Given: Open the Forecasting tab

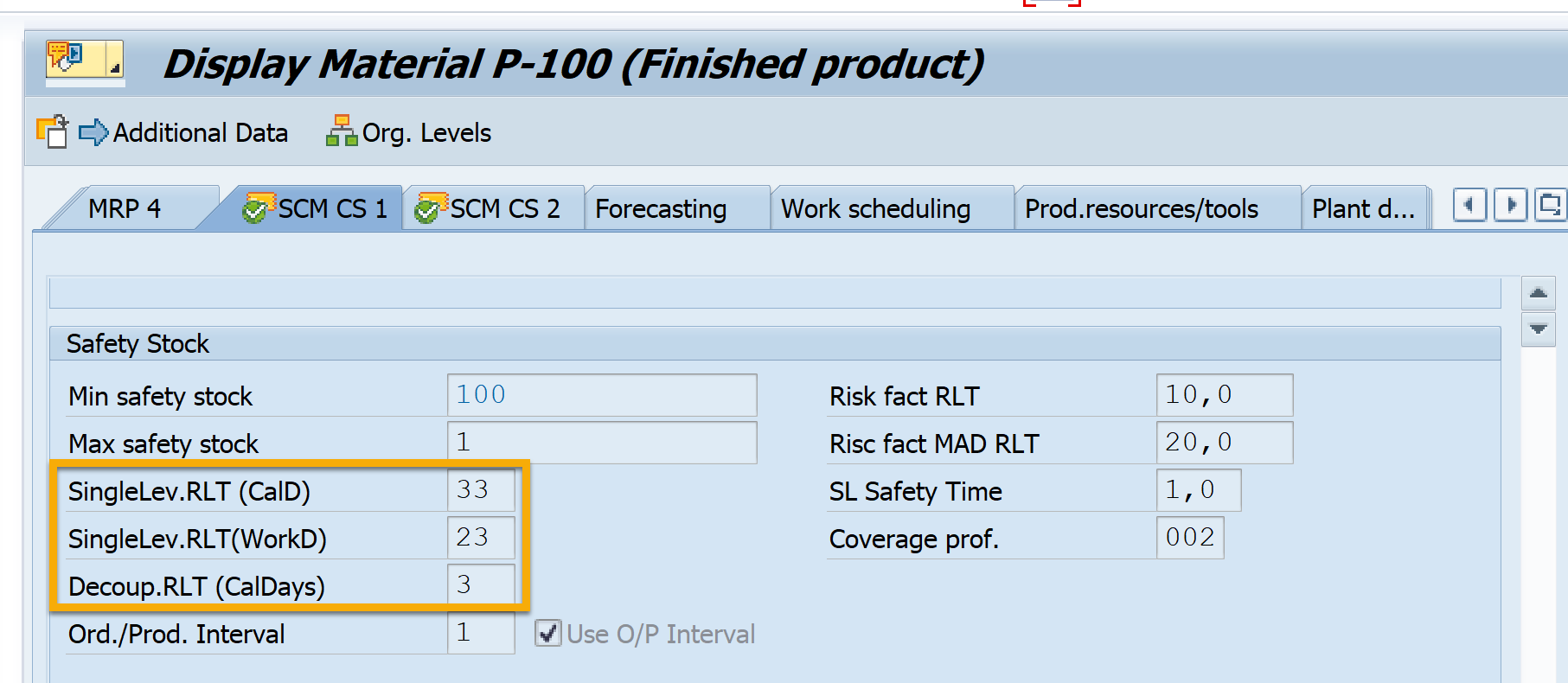Looking at the screenshot, I should [661, 209].
